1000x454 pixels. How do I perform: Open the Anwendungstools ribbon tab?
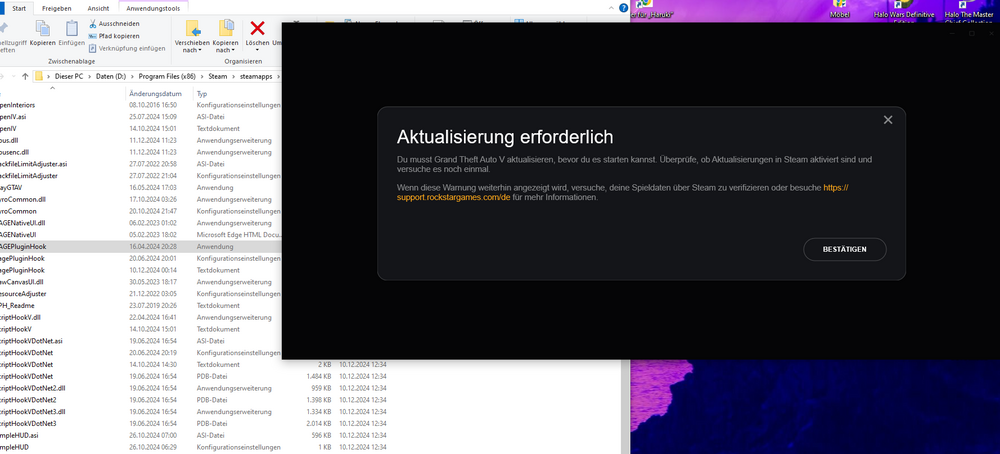point(153,8)
